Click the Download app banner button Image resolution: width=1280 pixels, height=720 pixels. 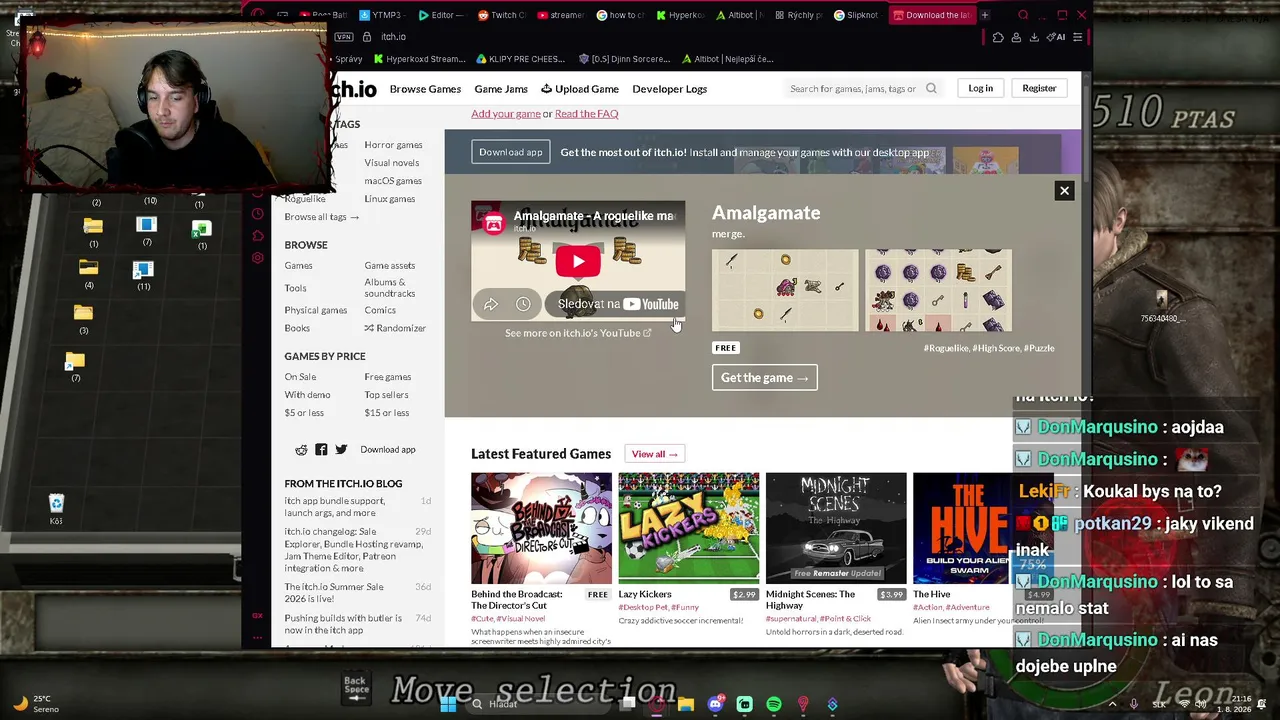click(x=511, y=152)
